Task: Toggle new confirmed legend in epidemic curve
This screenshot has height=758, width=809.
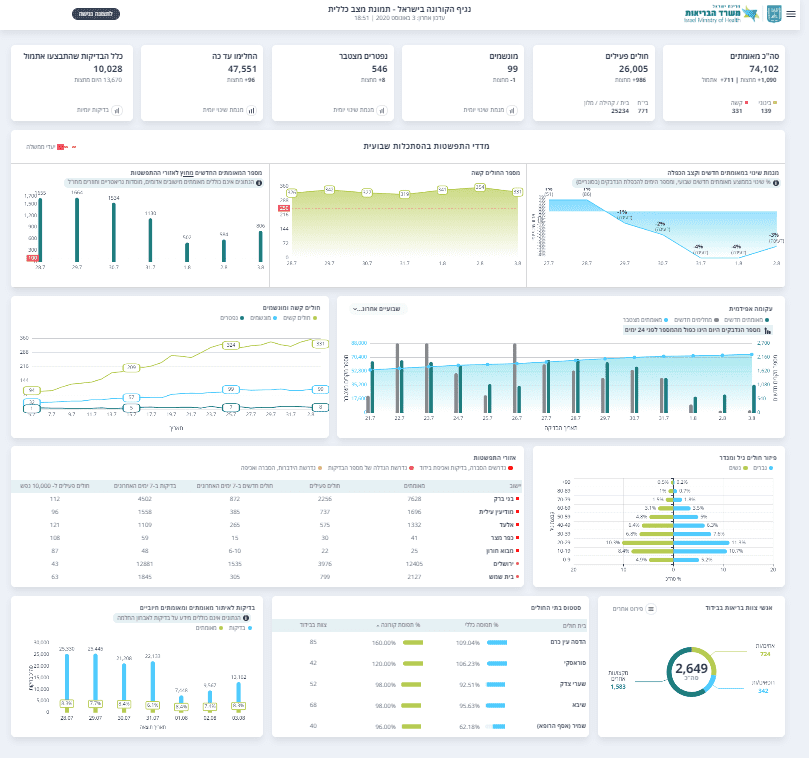Action: (747, 320)
